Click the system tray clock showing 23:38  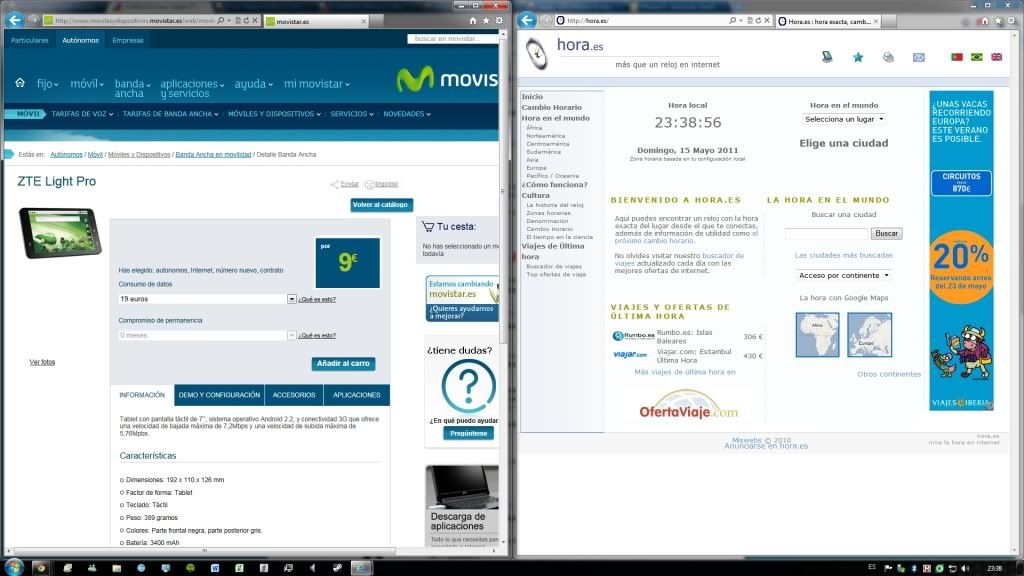click(994, 568)
